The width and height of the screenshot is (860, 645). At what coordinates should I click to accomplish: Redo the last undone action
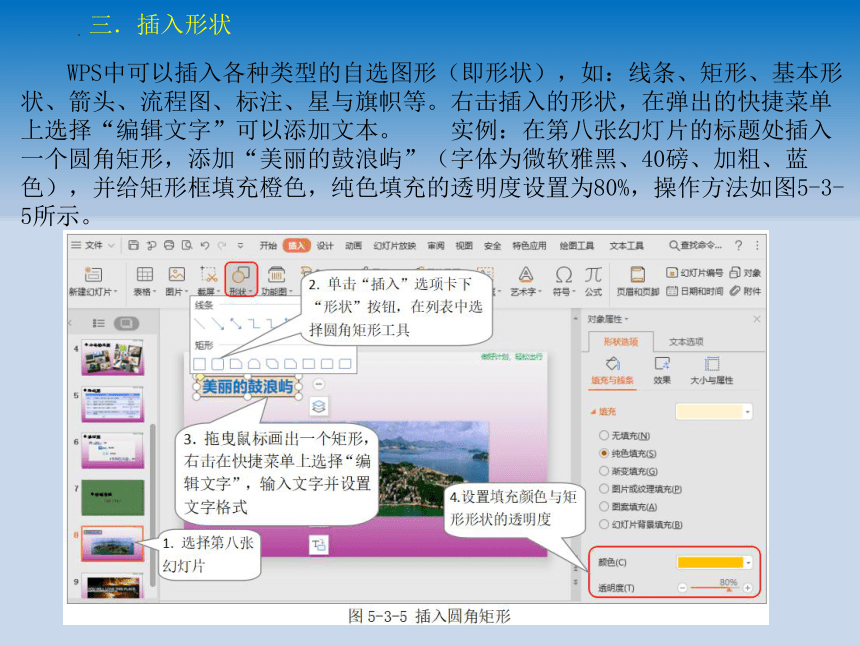click(x=222, y=245)
